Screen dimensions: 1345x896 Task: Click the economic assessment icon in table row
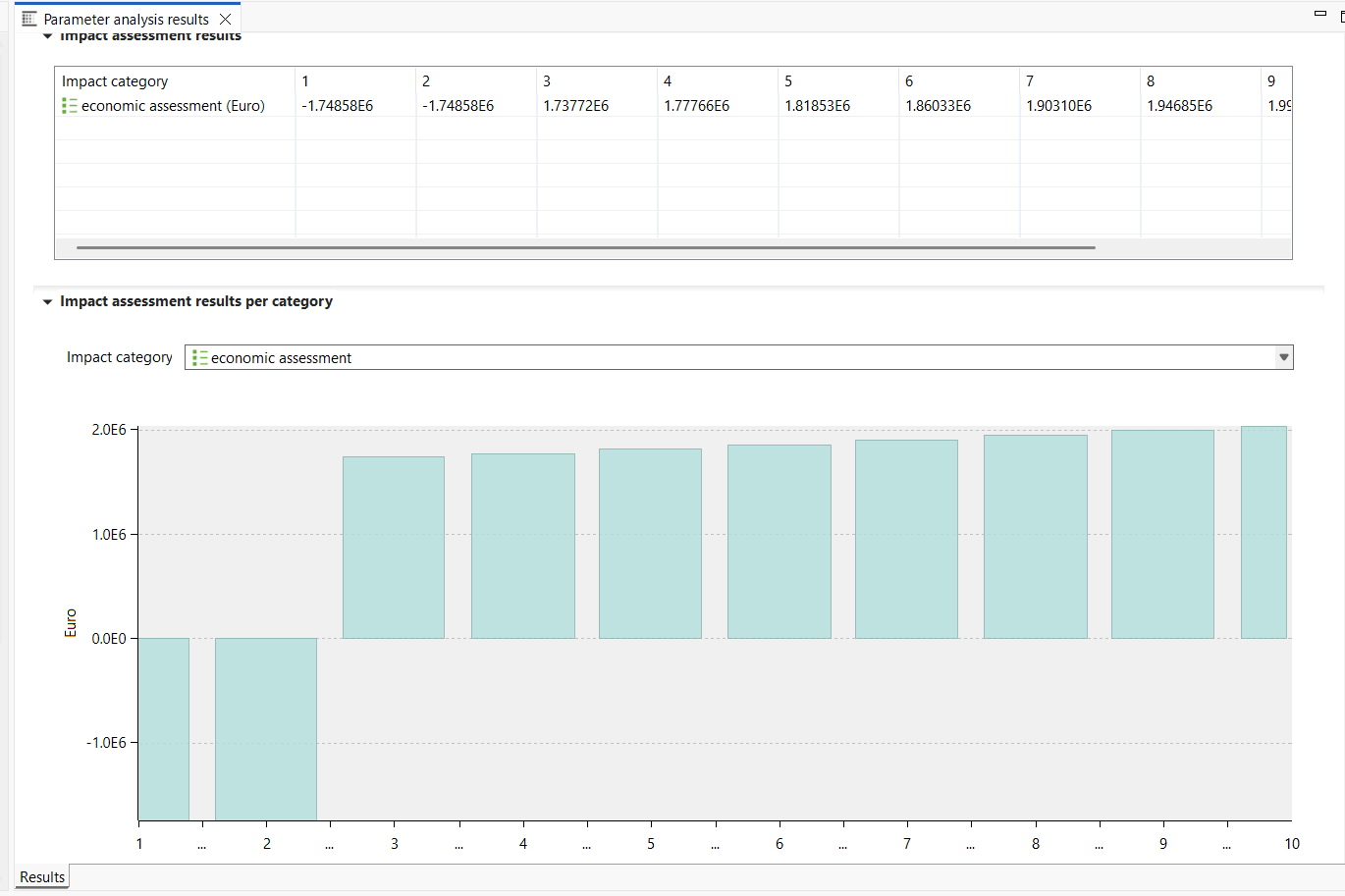click(70, 106)
